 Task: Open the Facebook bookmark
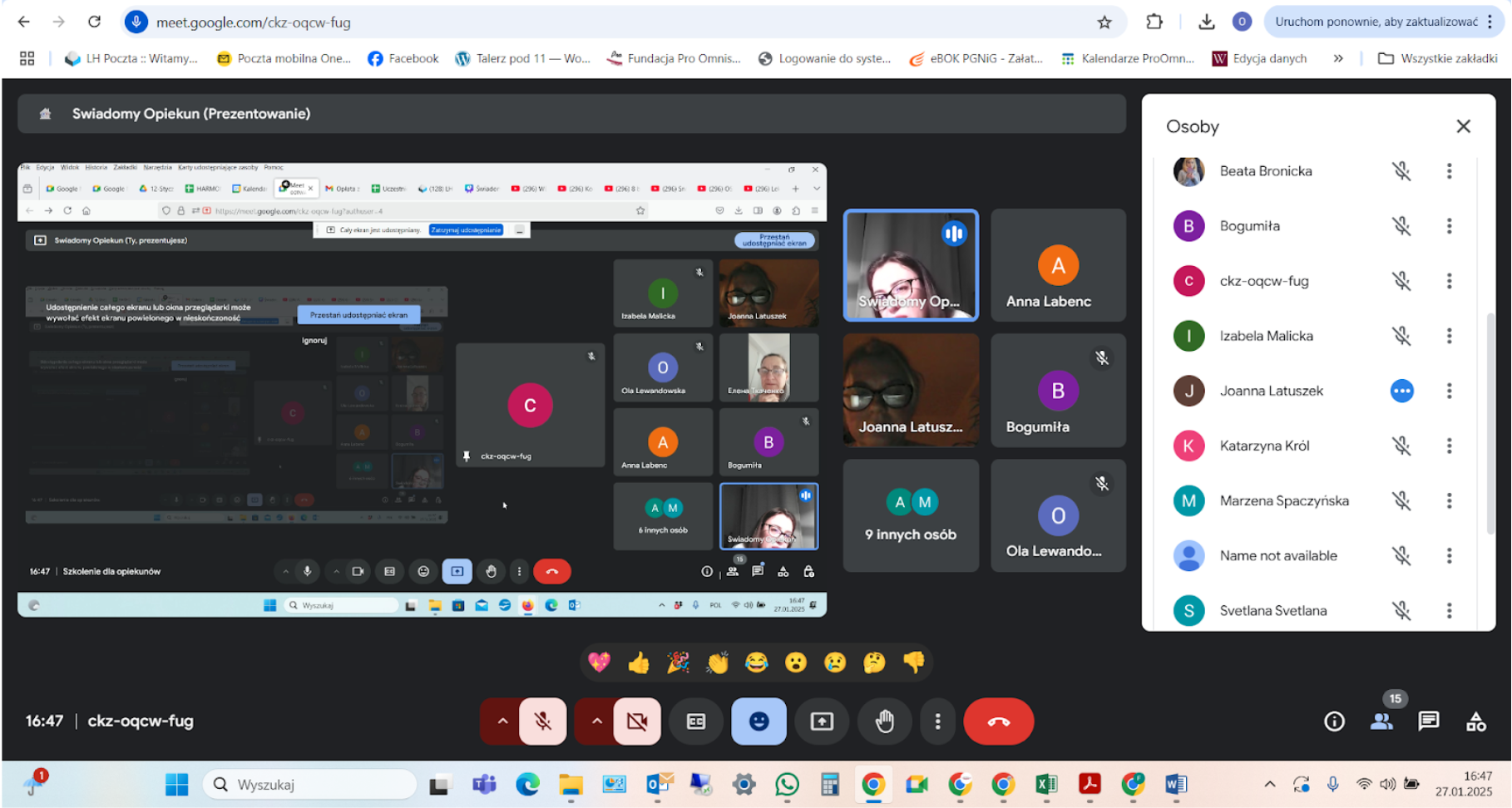[x=403, y=58]
